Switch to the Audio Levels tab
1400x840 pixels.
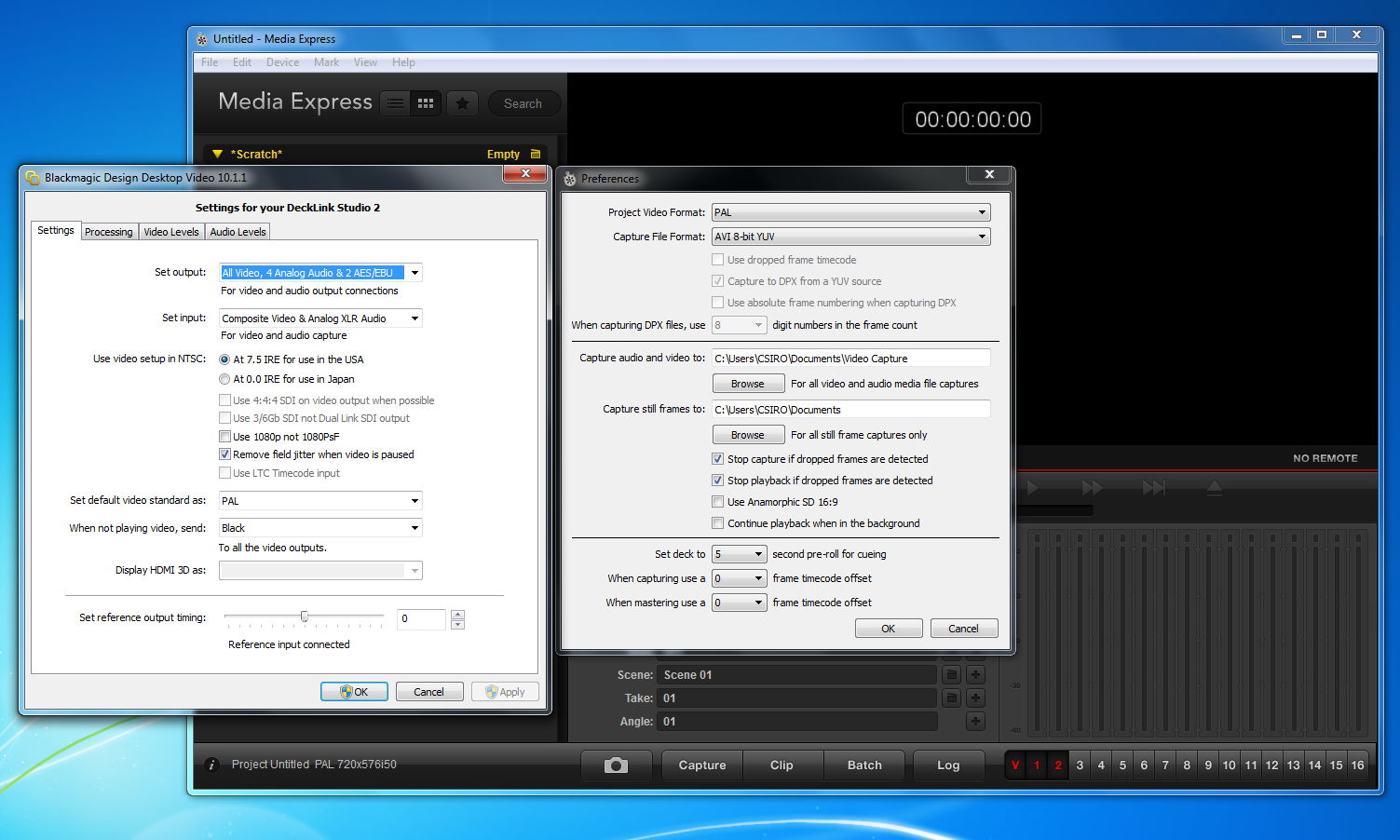[238, 232]
